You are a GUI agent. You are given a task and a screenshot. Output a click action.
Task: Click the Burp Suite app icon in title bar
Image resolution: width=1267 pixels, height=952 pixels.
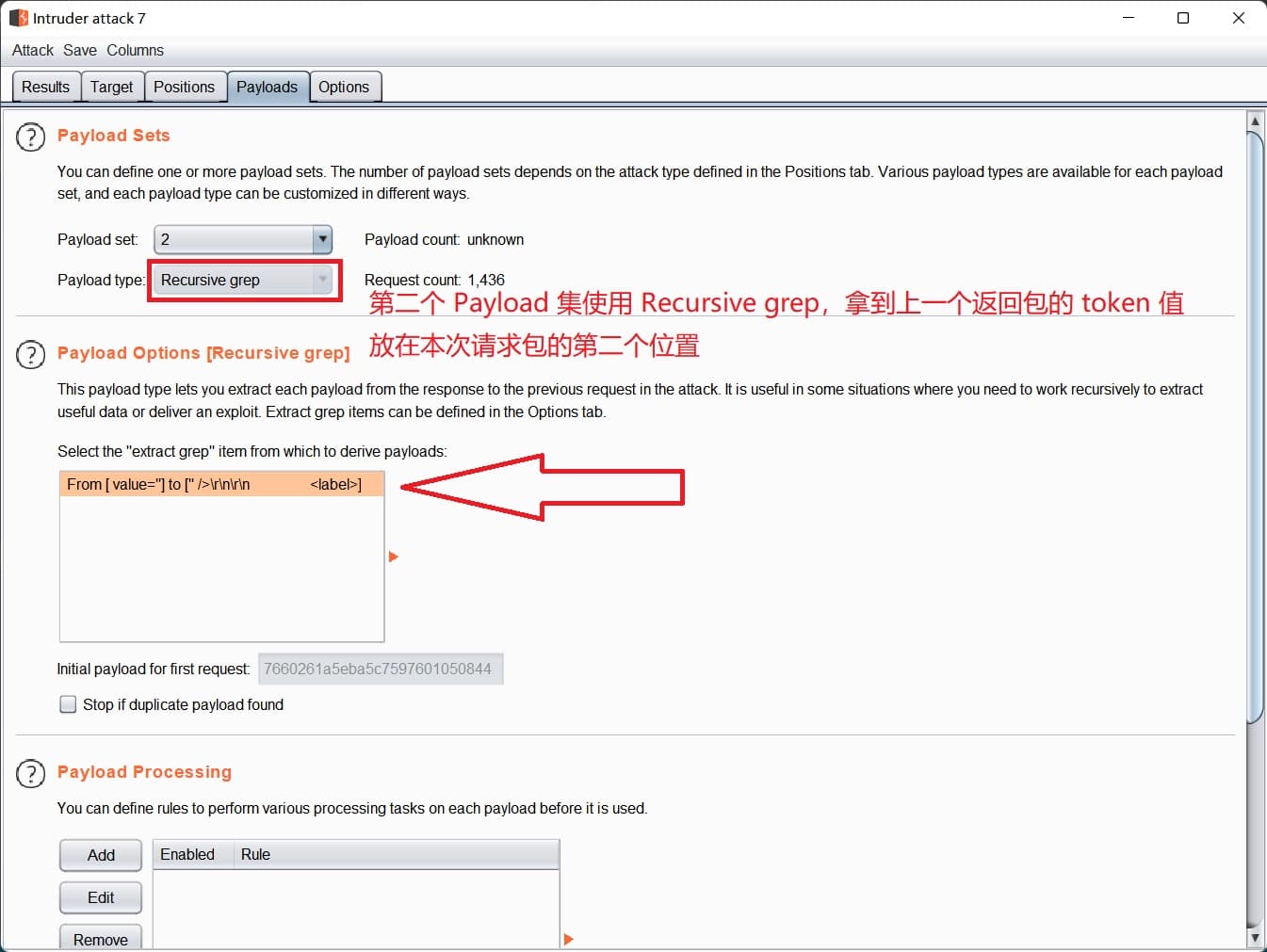[x=18, y=18]
